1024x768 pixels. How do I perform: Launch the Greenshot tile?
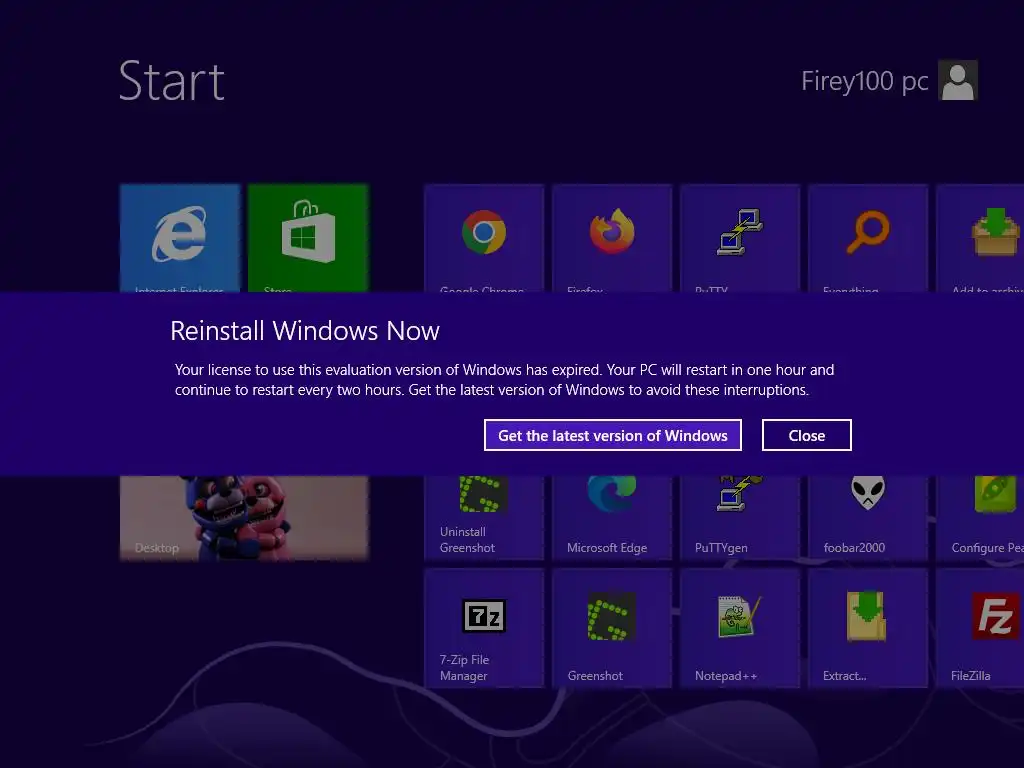(x=612, y=628)
